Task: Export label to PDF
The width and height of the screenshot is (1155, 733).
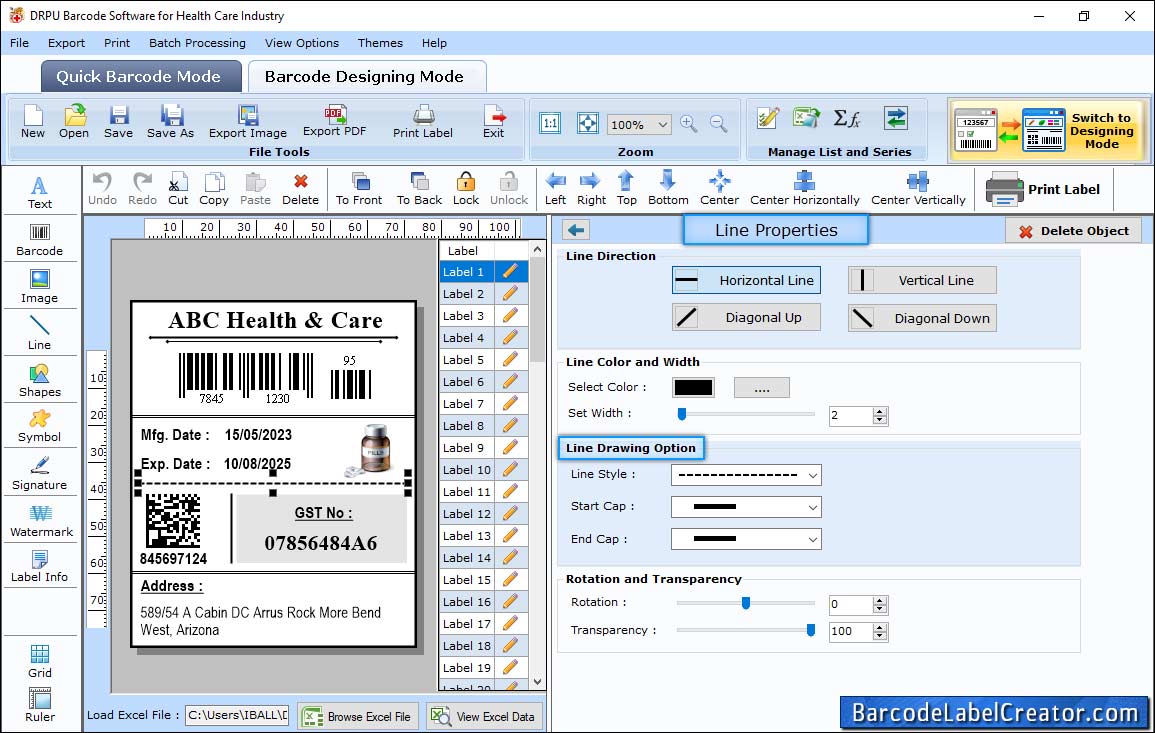Action: click(x=334, y=122)
